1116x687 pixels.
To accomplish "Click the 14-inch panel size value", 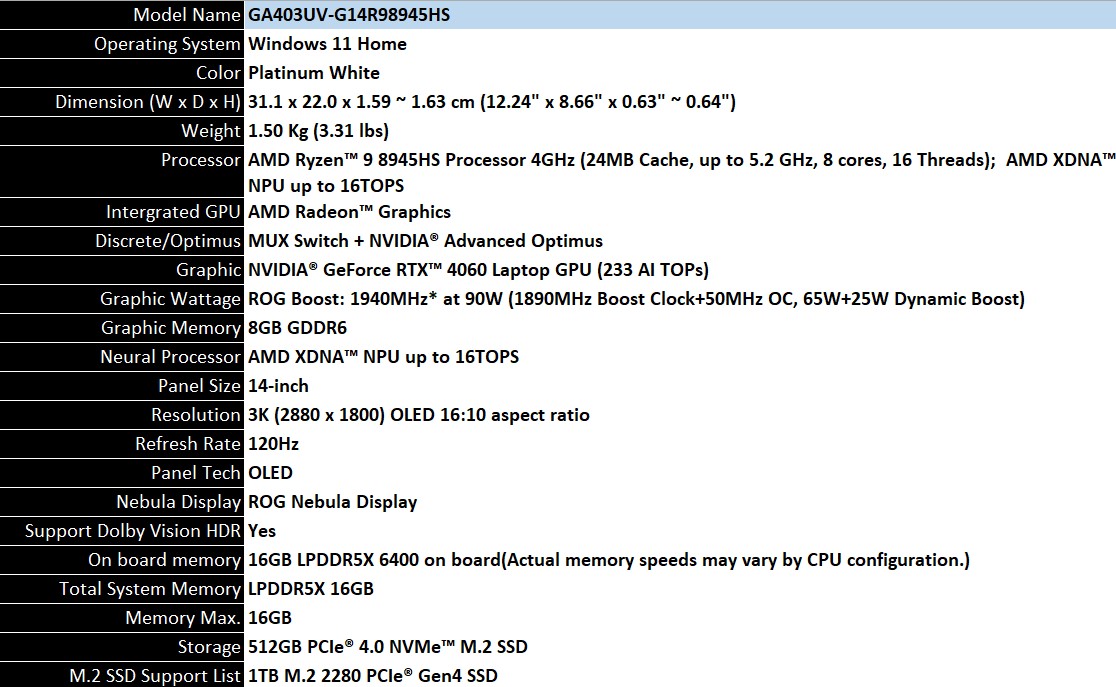I will 278,386.
